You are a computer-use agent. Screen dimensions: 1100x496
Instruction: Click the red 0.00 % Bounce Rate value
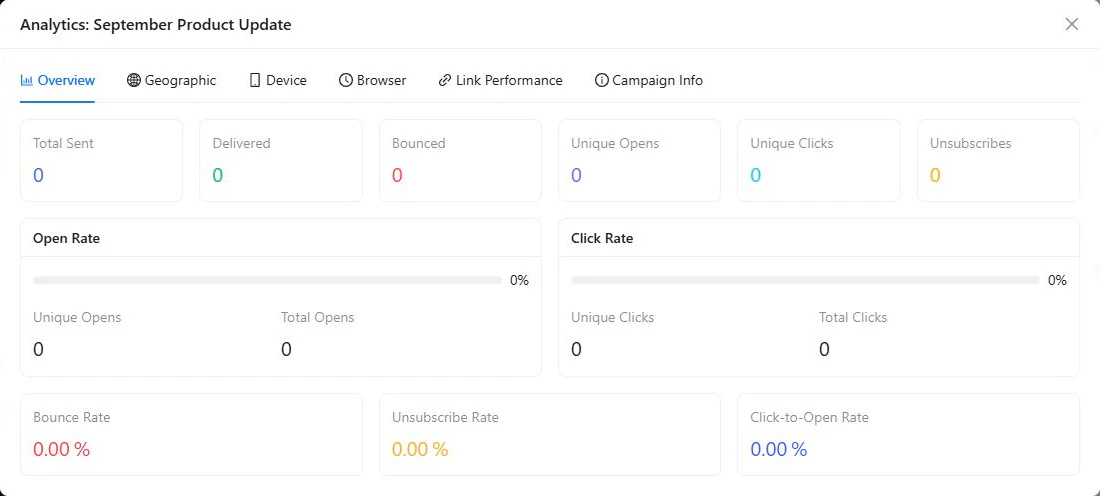pos(62,450)
